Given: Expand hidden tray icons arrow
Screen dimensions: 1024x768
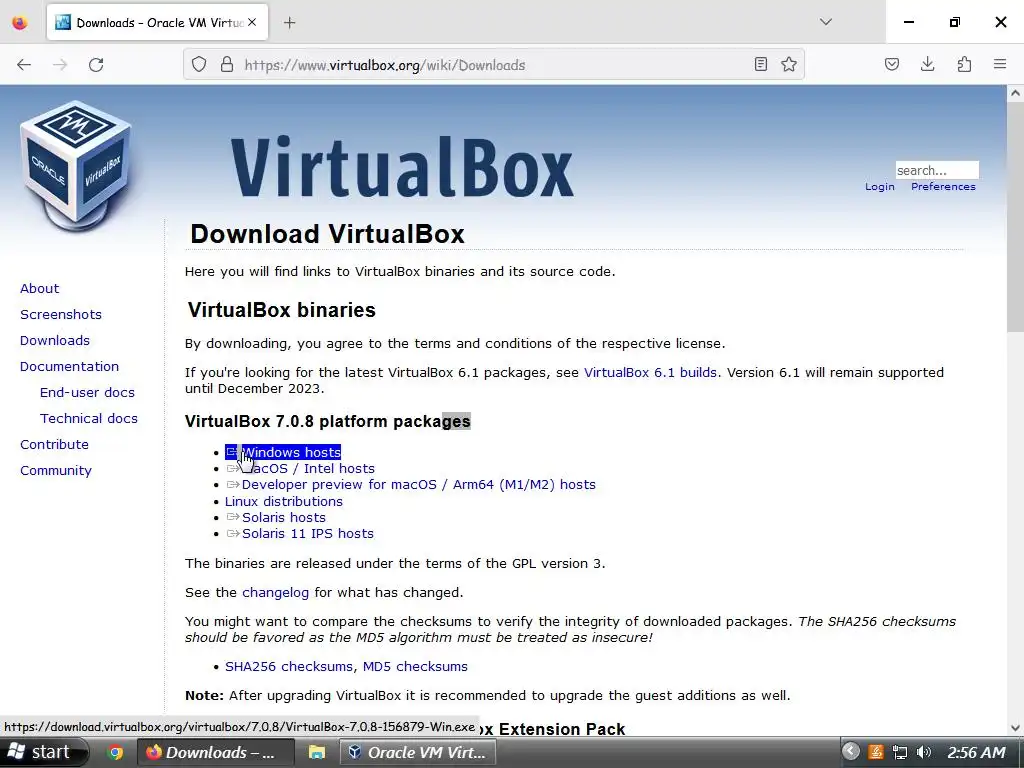Looking at the screenshot, I should tap(850, 752).
